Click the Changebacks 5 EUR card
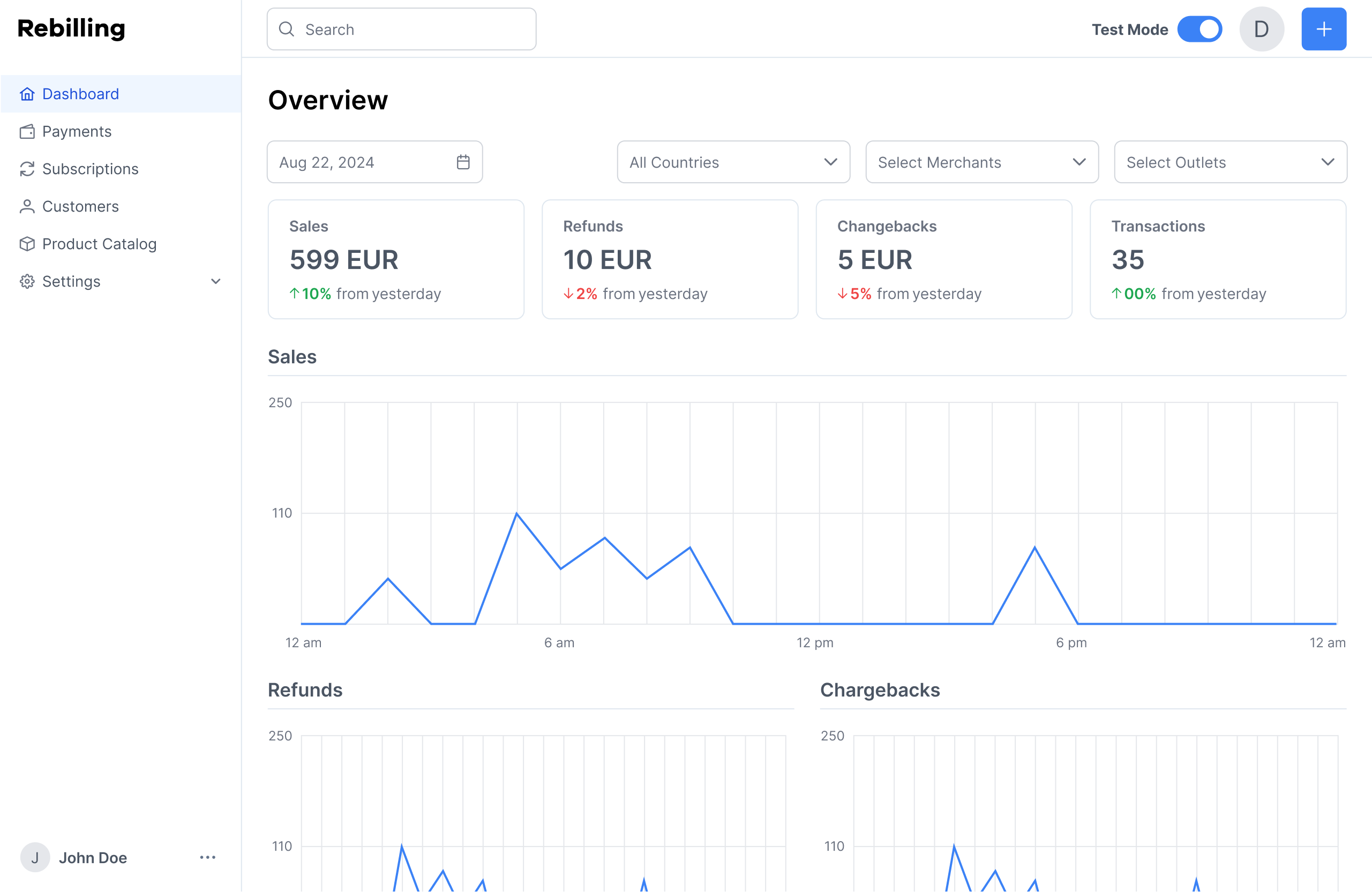Screen dimensions: 1372x892 (943, 259)
